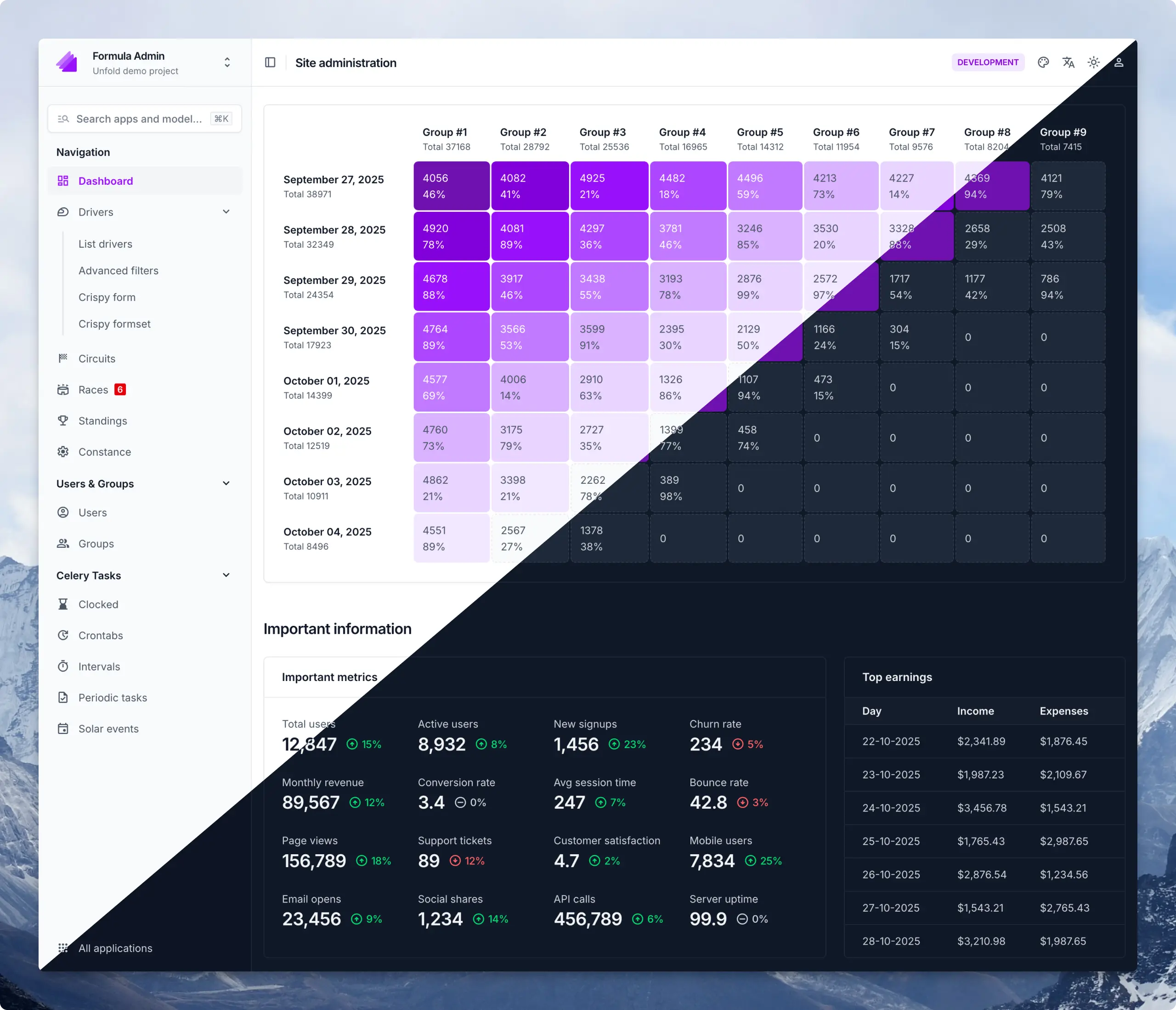Open the color palette theme picker
The height and width of the screenshot is (1010, 1176).
click(x=1043, y=62)
